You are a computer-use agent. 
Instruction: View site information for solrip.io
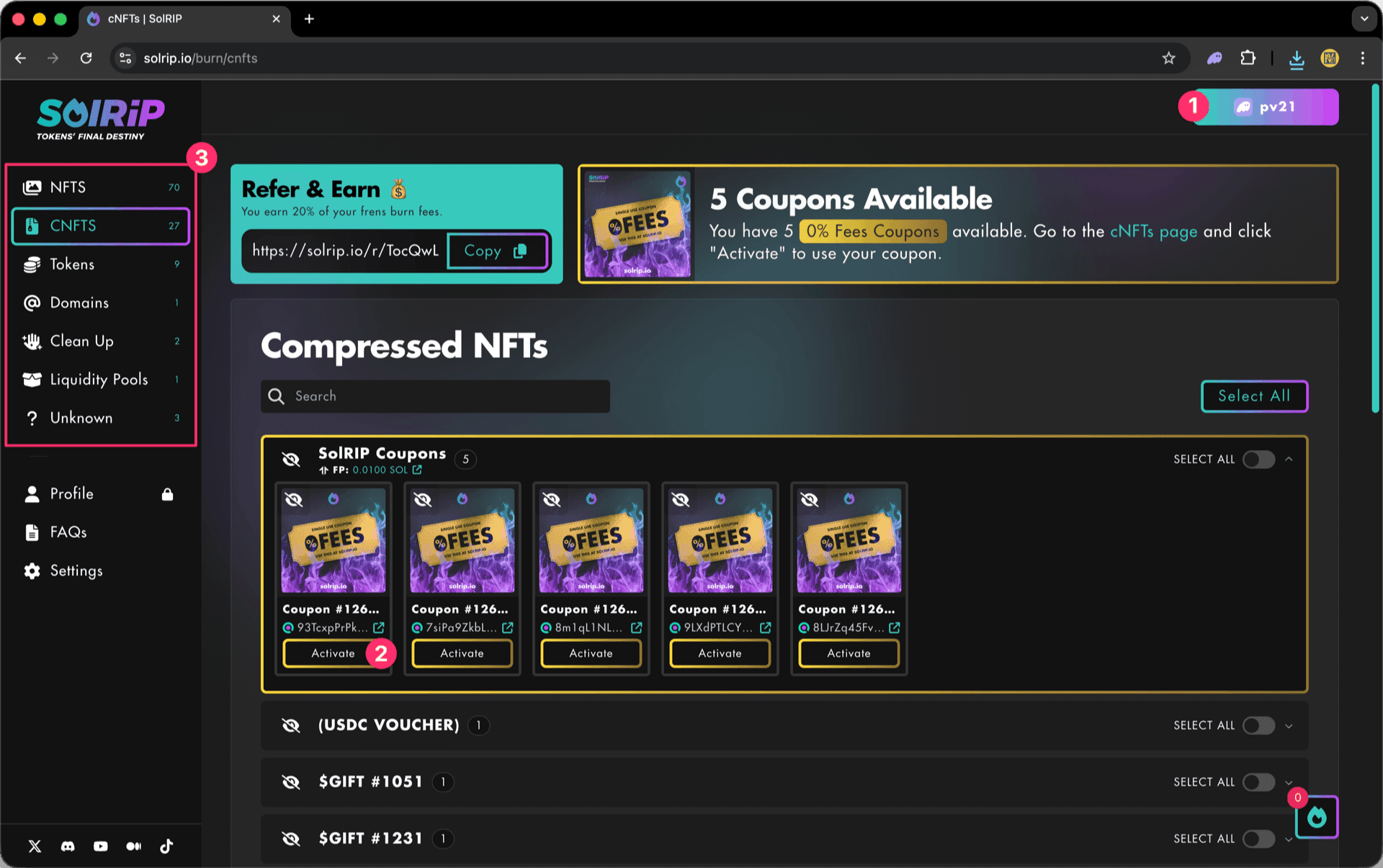tap(125, 58)
